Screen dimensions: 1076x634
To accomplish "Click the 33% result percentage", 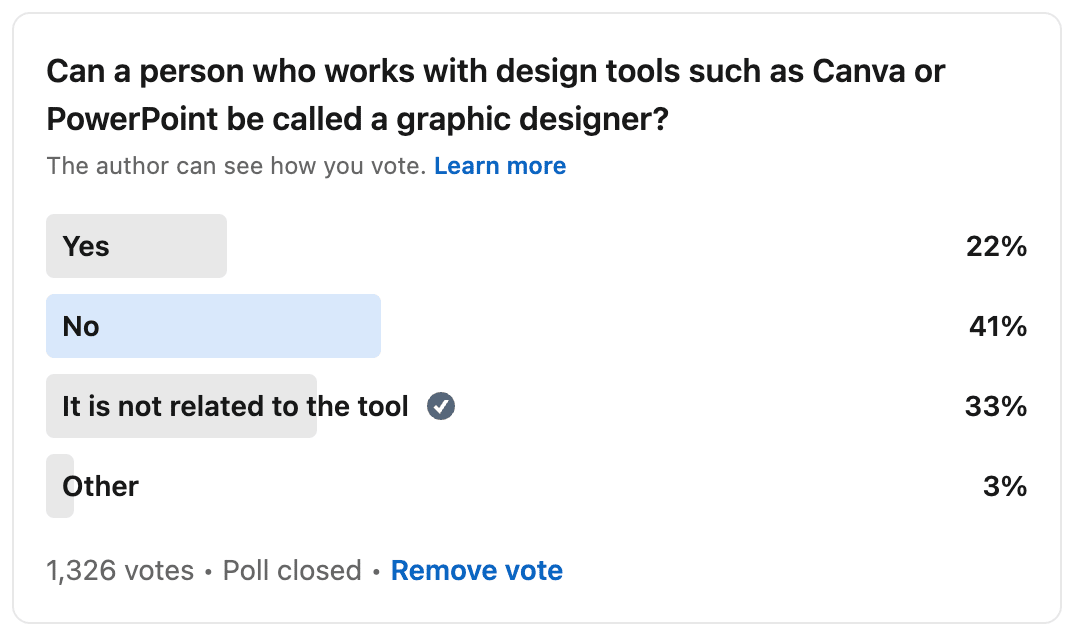I will [996, 406].
